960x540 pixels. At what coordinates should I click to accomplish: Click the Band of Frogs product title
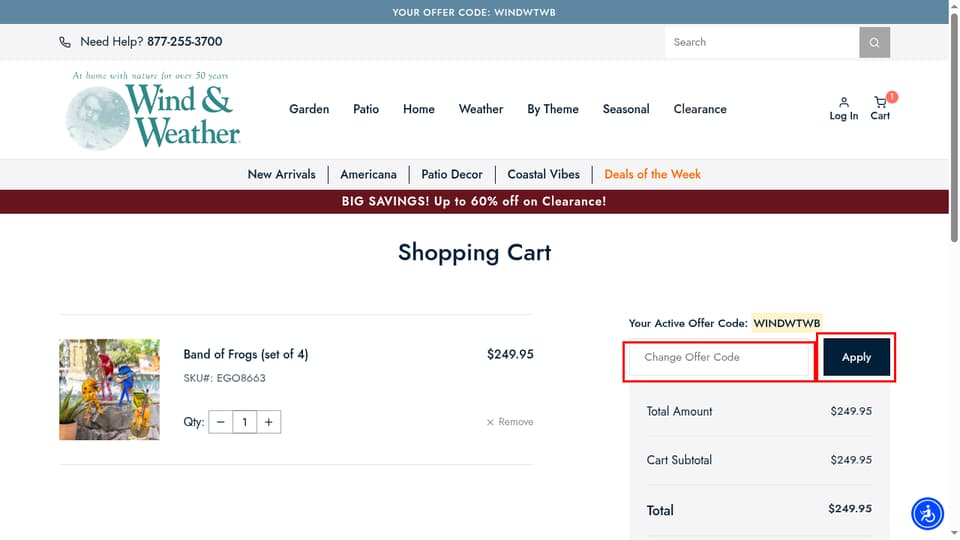point(246,354)
